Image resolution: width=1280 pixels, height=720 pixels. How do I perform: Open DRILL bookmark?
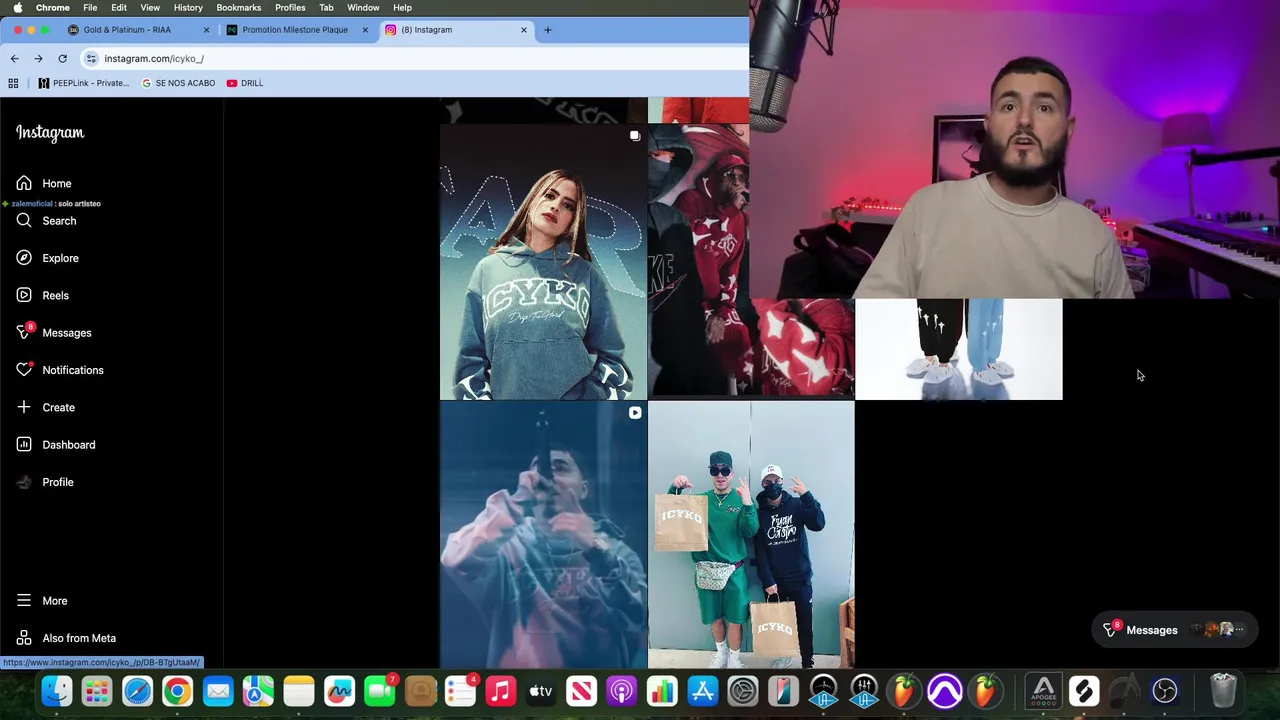coord(245,83)
